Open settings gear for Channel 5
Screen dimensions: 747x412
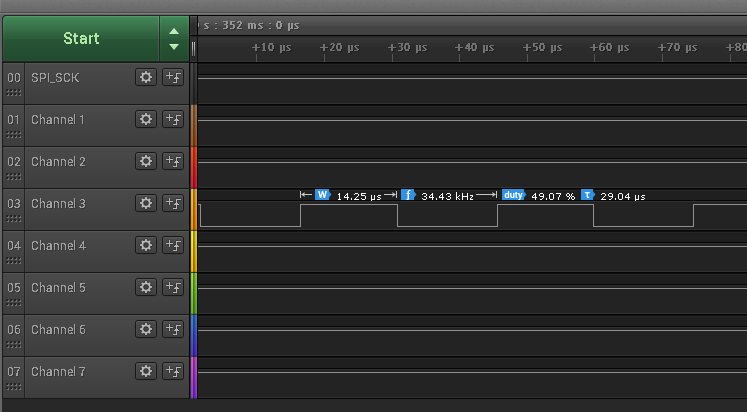(146, 287)
